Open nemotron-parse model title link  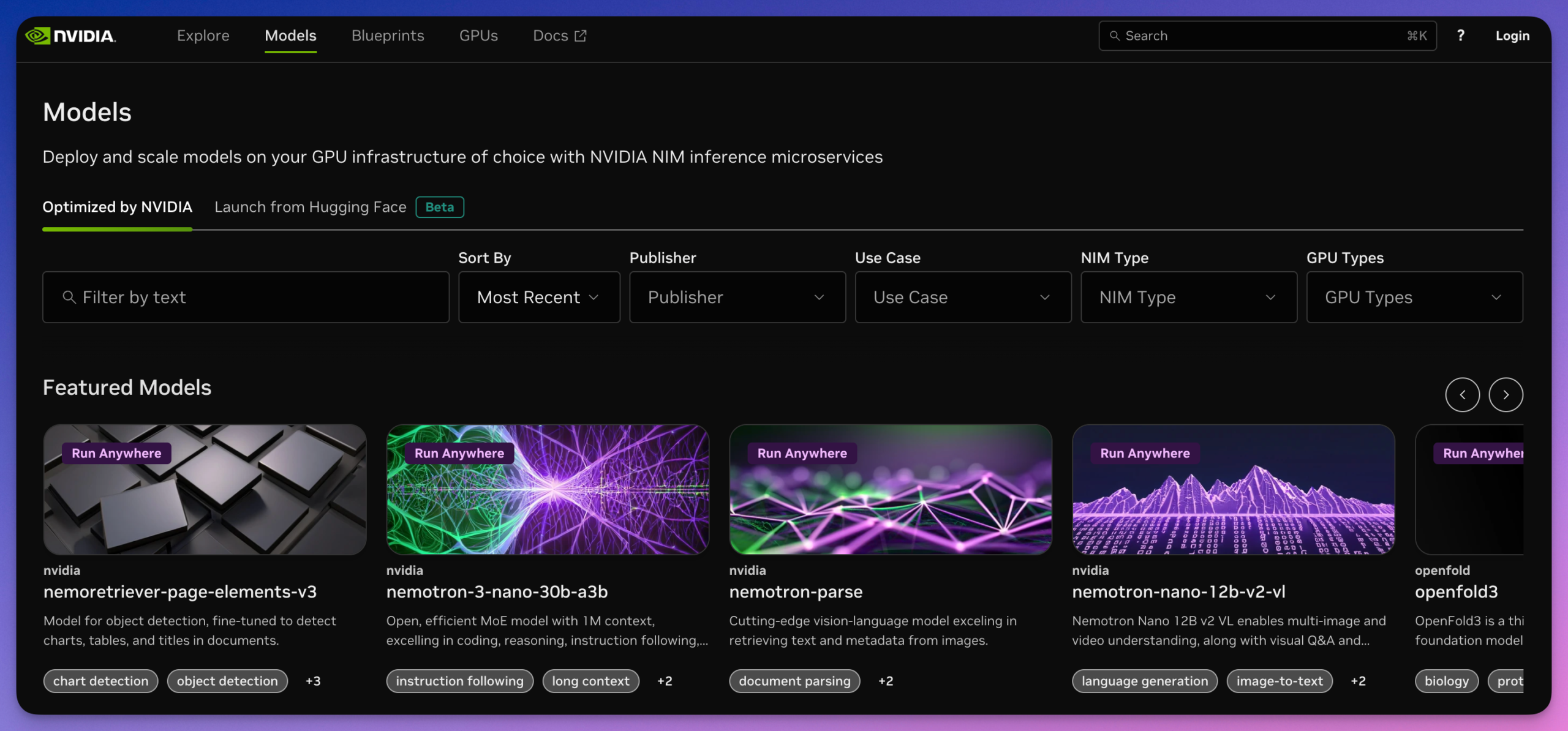[795, 592]
